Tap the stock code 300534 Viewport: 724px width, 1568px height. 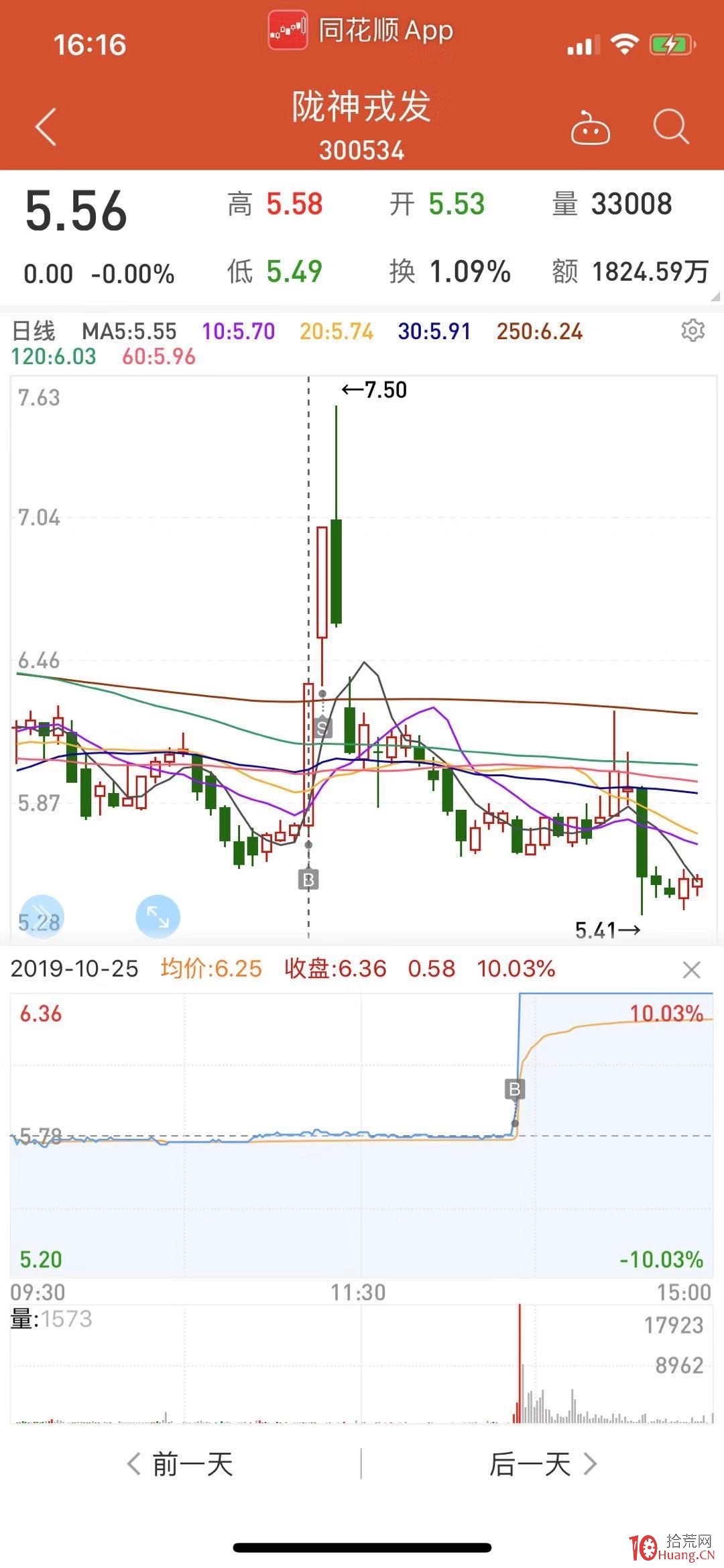pos(361,151)
